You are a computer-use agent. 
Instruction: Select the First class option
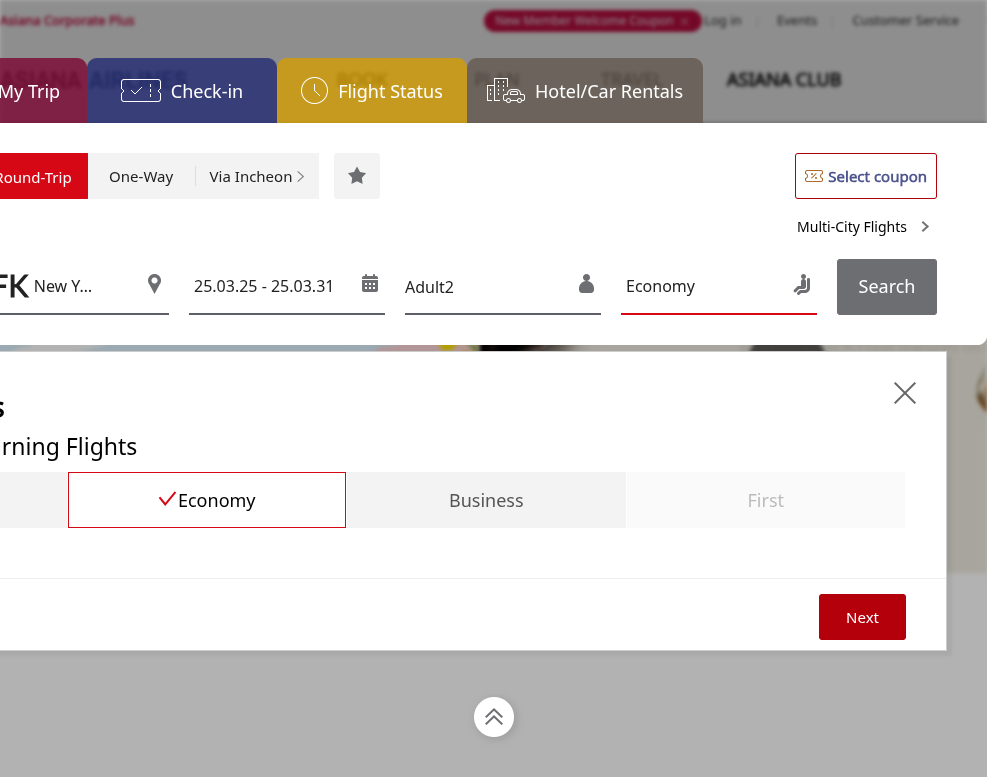coord(766,500)
